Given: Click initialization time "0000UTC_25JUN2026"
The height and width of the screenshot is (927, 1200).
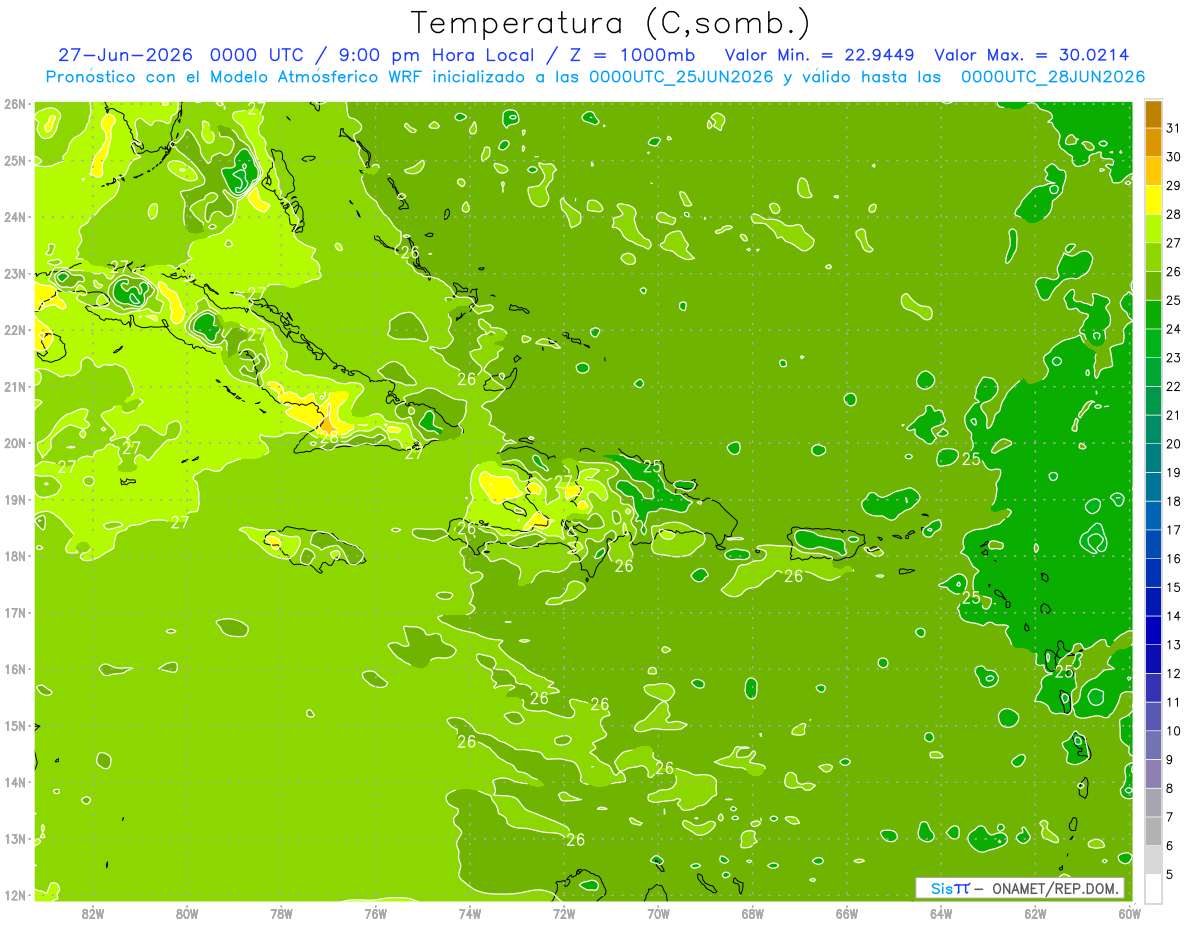Looking at the screenshot, I should click(x=681, y=77).
